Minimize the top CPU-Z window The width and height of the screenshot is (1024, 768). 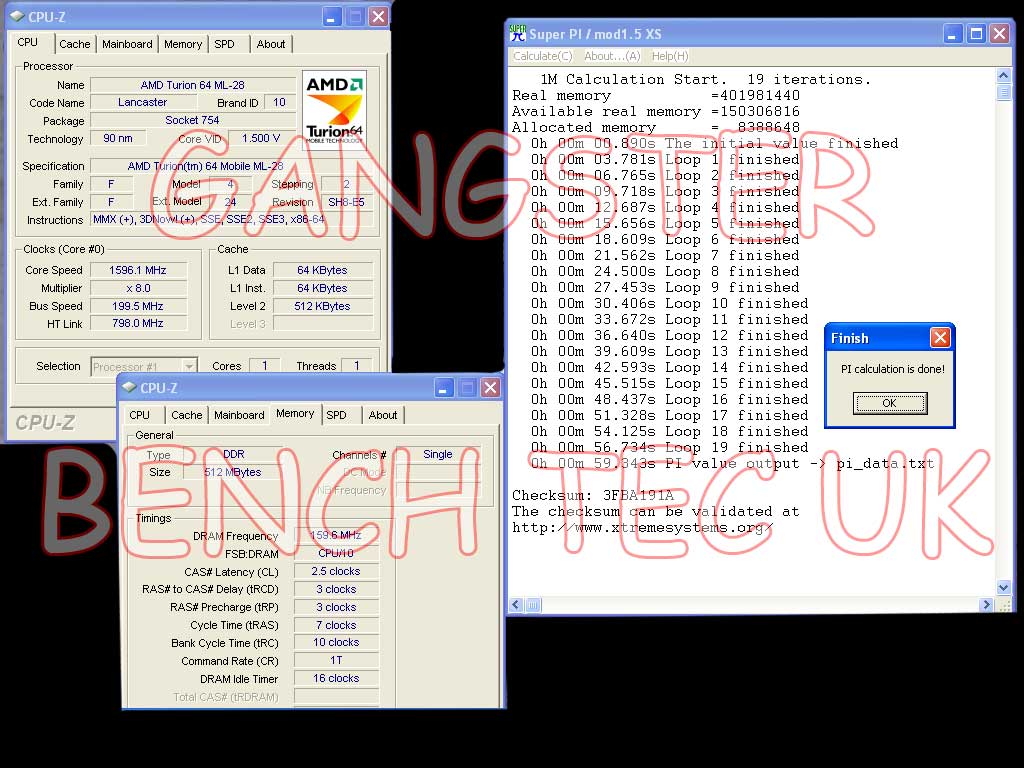332,16
